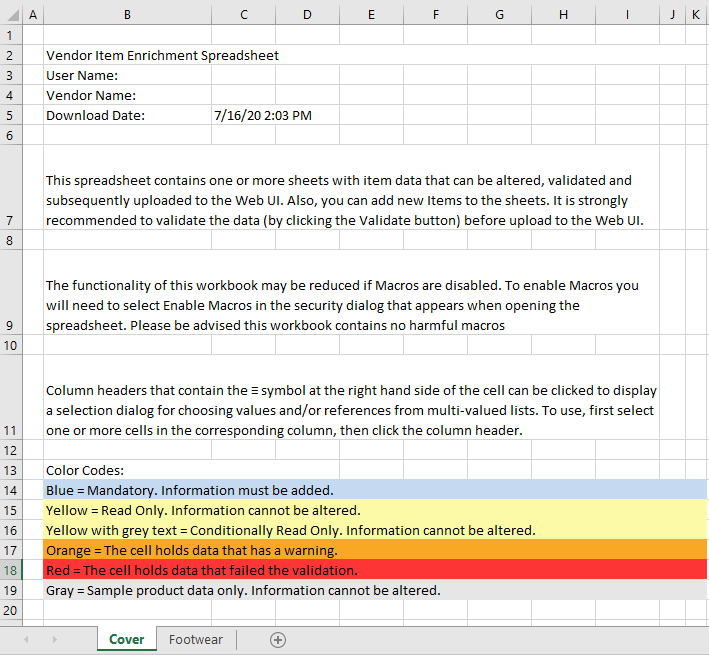Select column C header
Viewport: 709px width, 655px height.
point(243,14)
